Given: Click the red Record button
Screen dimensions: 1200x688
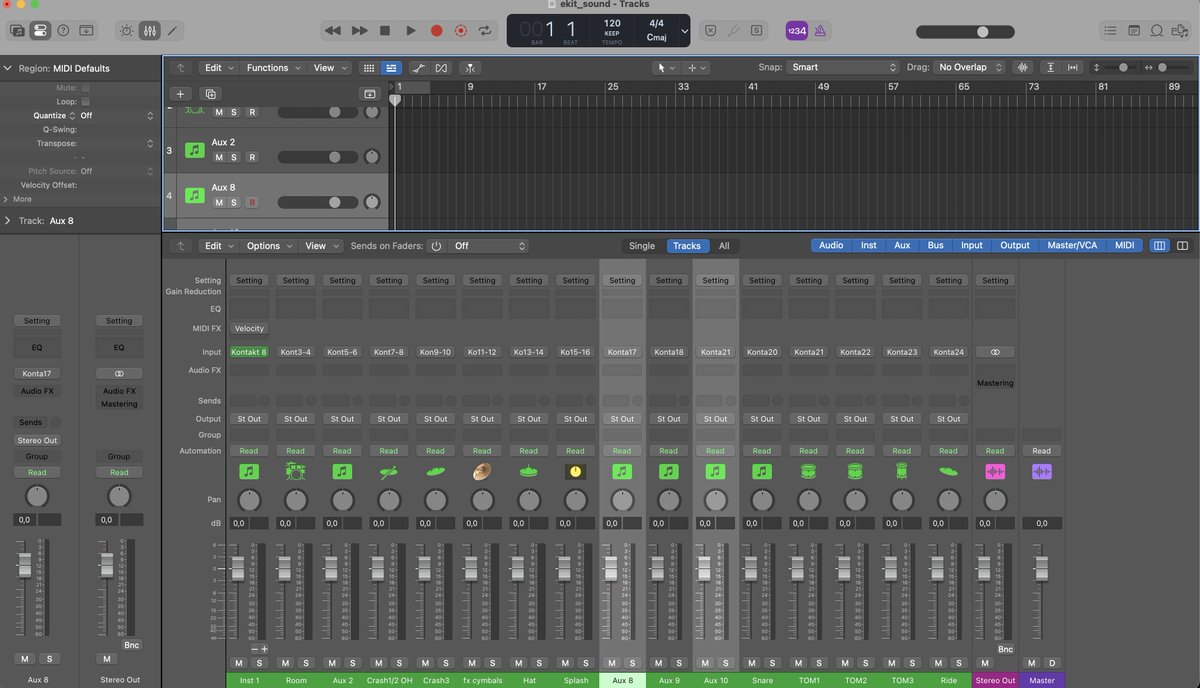Looking at the screenshot, I should click(436, 31).
